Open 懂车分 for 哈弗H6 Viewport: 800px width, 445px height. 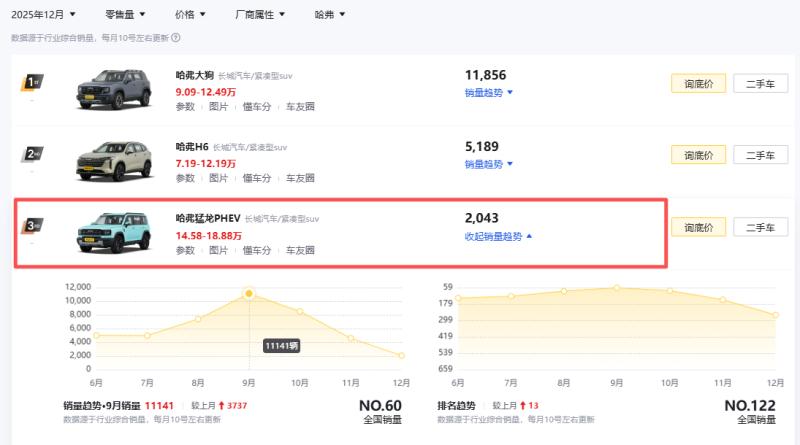[x=257, y=178]
